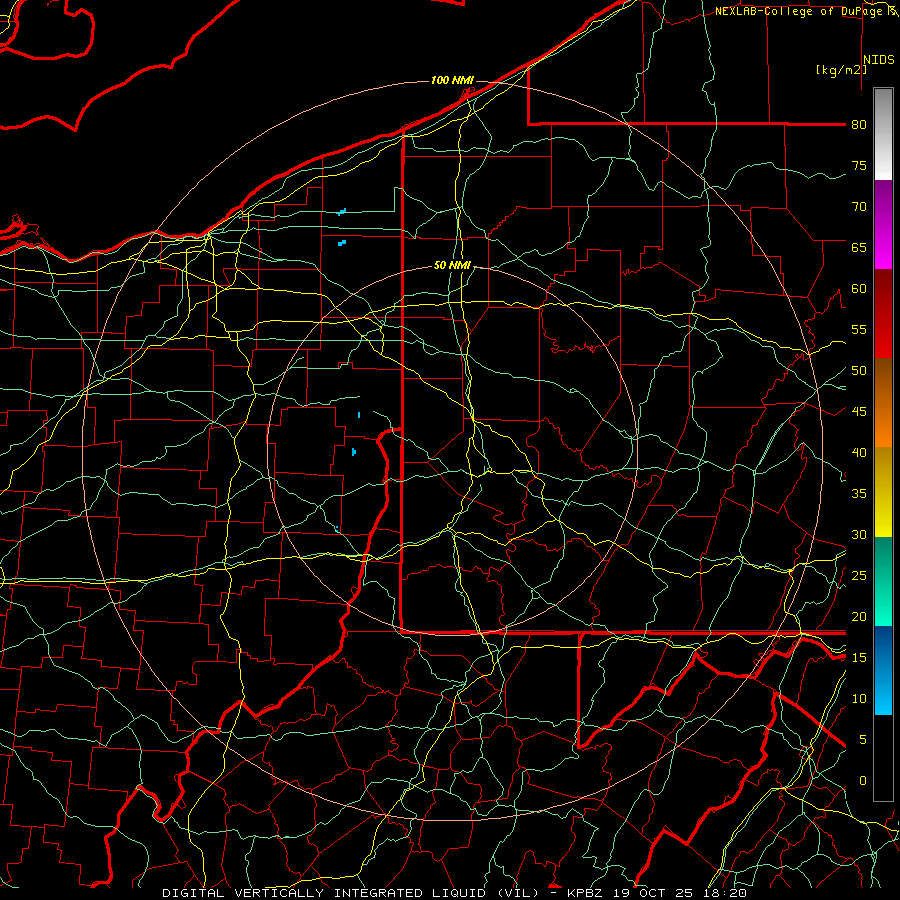Pick the green-teal segment of the color bar
The width and height of the screenshot is (900, 900).
pyautogui.click(x=883, y=581)
